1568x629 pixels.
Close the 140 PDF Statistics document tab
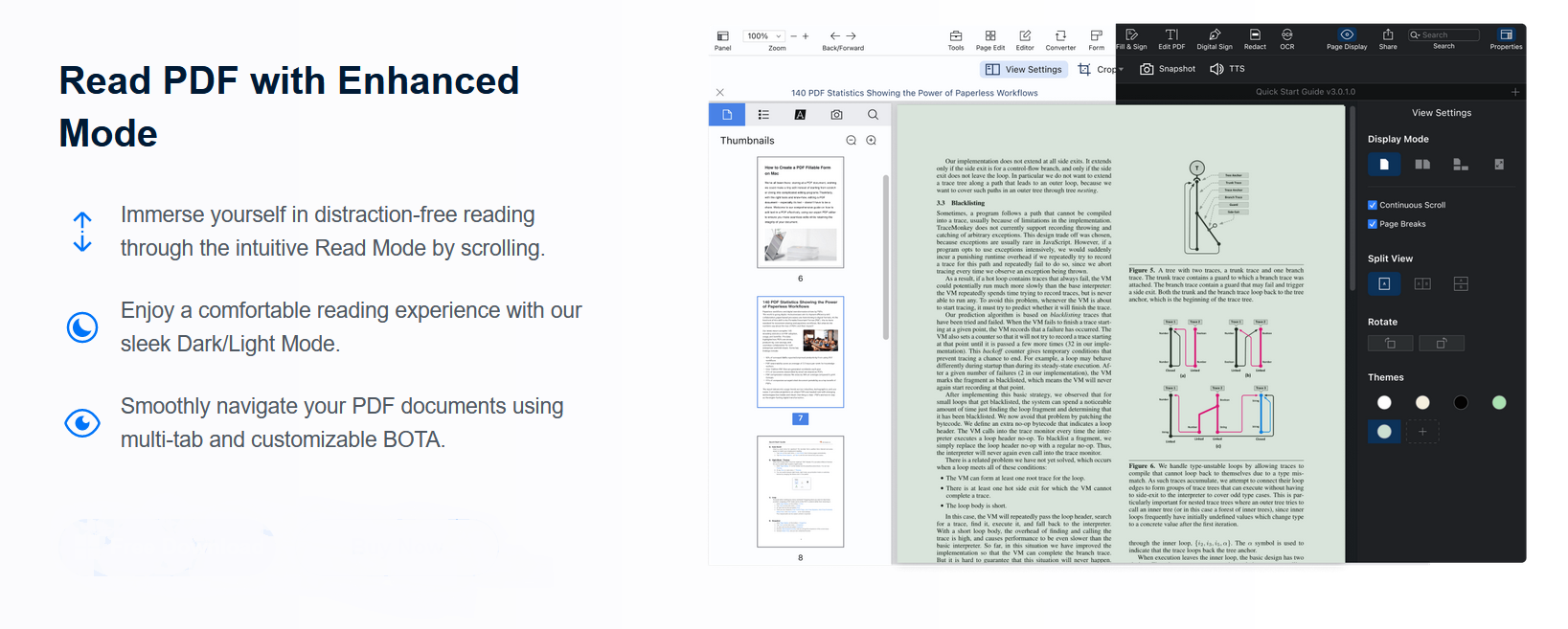coord(720,93)
